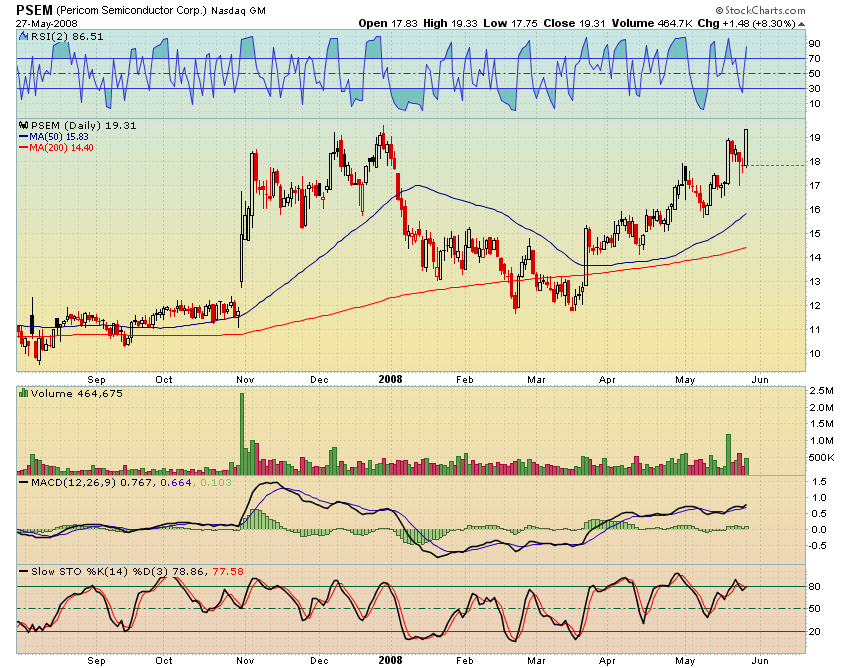Click the Apr label at the bottom time axis
This screenshot has height=668, width=850.
pos(607,660)
